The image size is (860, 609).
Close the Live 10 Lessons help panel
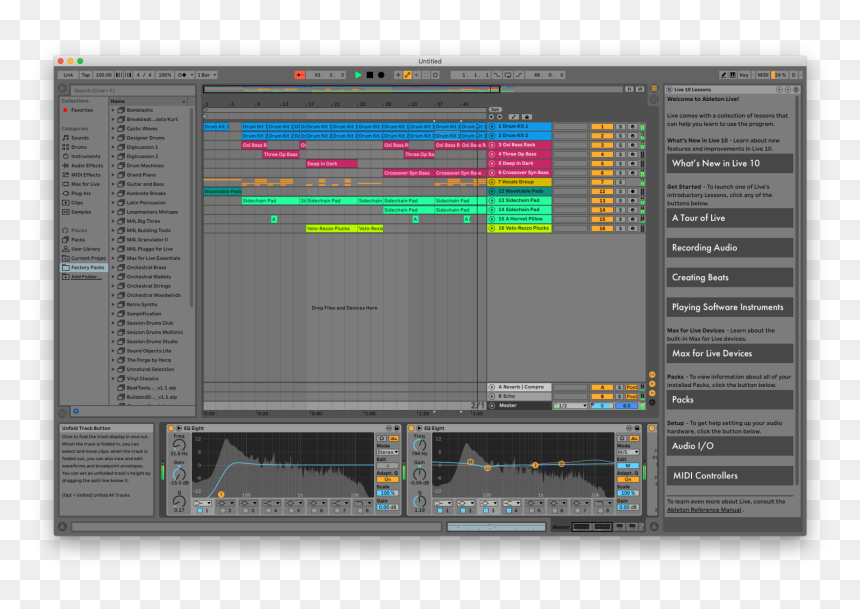click(669, 89)
